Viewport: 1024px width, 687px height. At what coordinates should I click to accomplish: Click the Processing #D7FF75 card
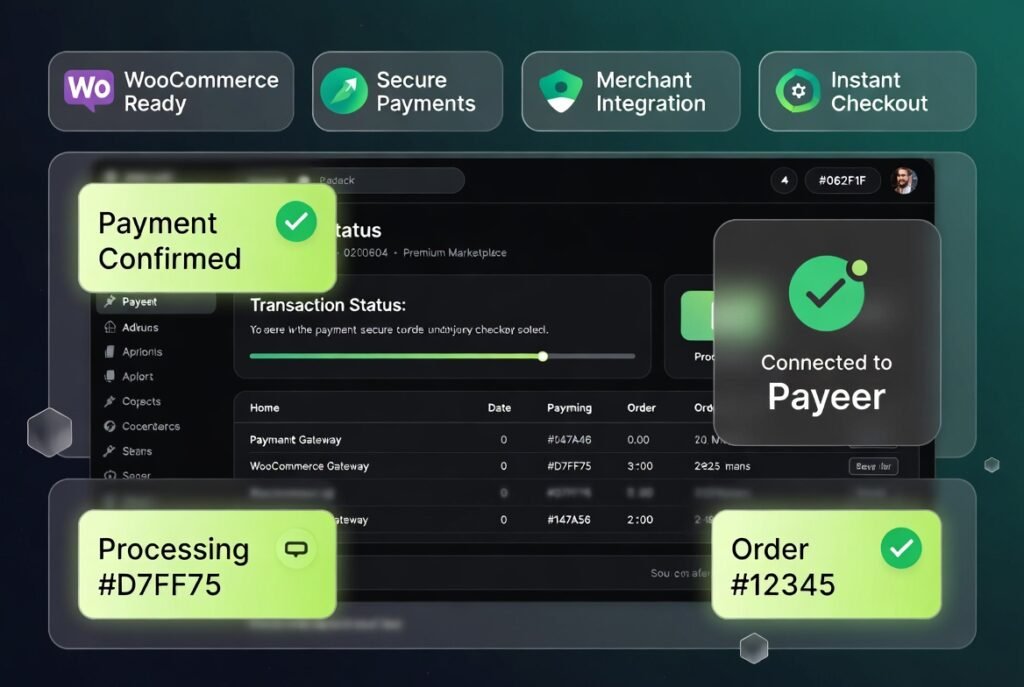[x=207, y=564]
